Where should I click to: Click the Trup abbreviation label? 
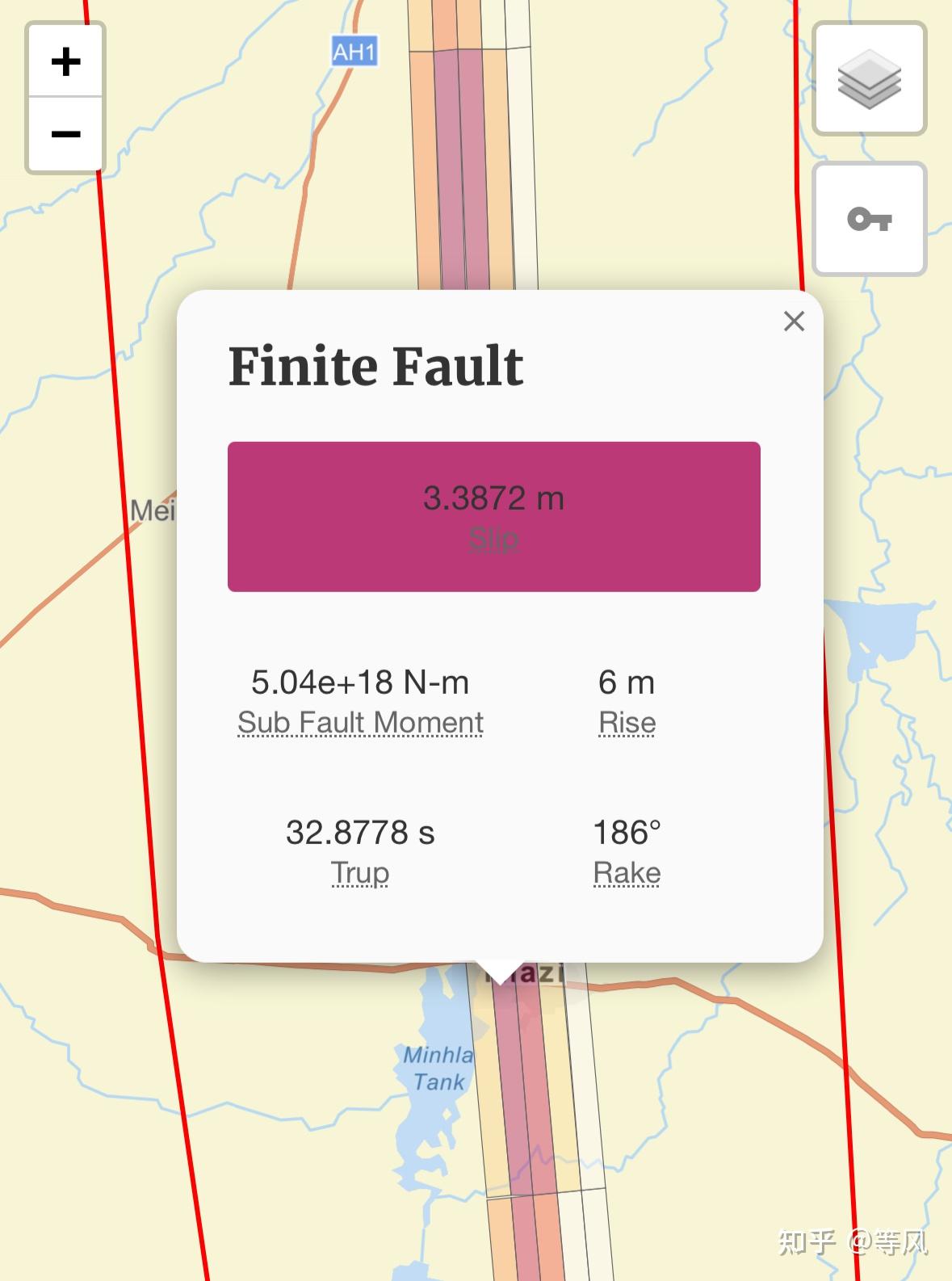[x=360, y=873]
